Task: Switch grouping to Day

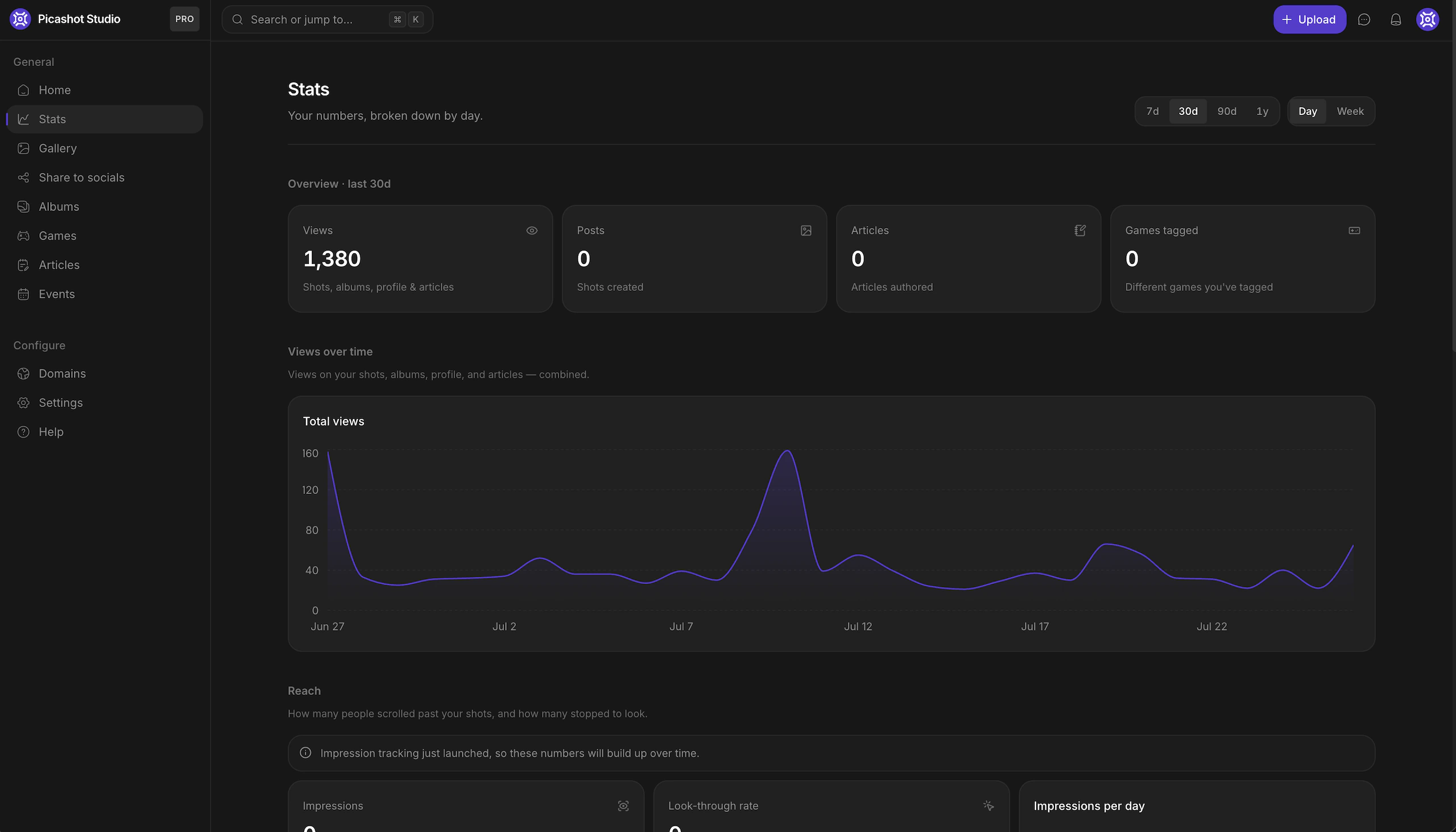Action: point(1308,112)
